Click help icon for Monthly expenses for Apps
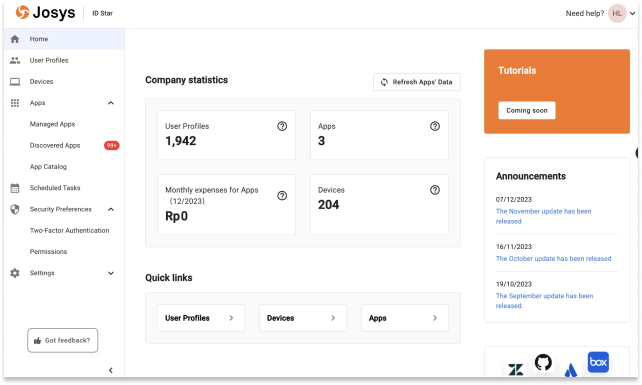Screen dimensions: 642x385 pos(282,196)
